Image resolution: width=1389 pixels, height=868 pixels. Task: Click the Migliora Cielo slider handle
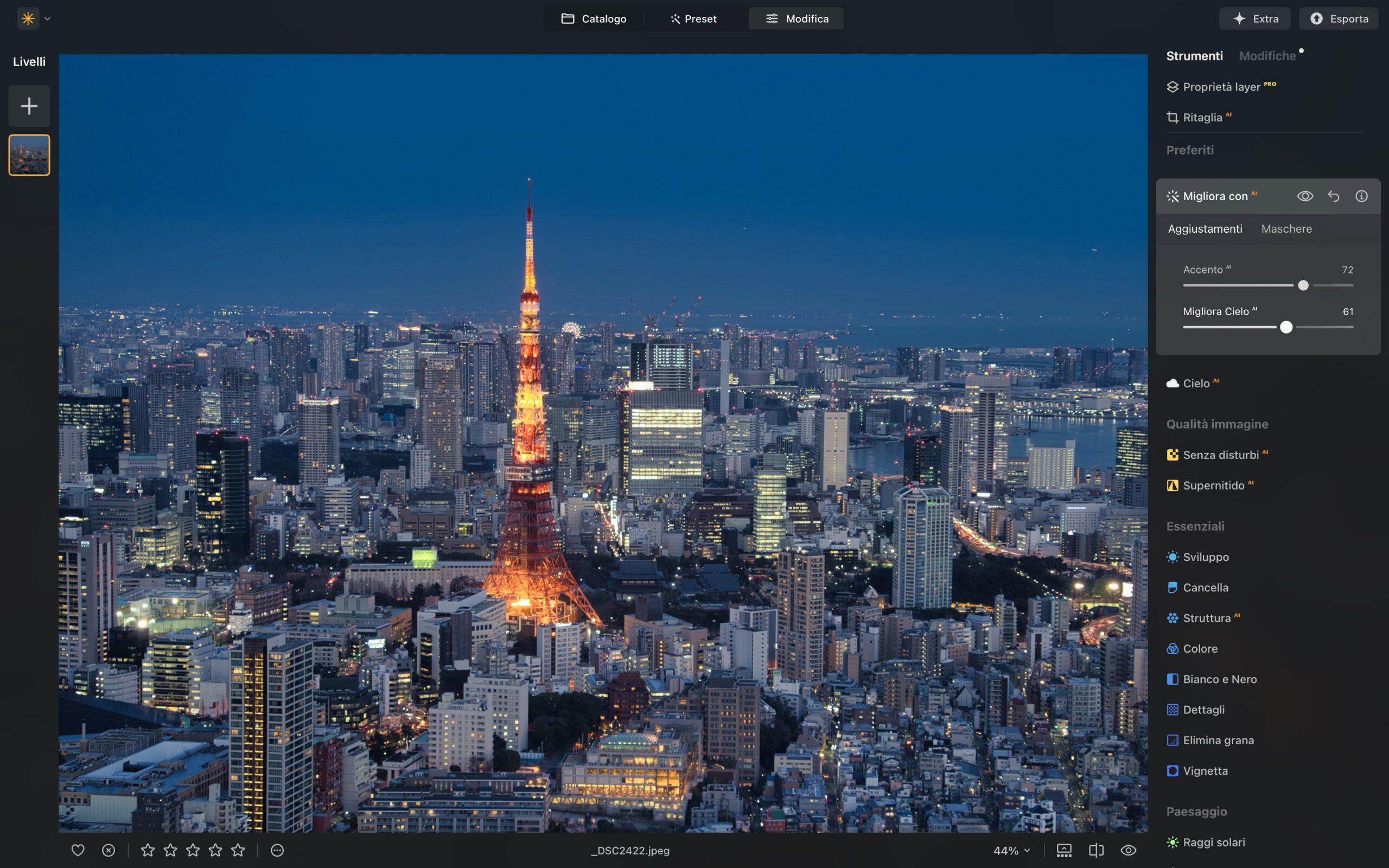(1286, 327)
